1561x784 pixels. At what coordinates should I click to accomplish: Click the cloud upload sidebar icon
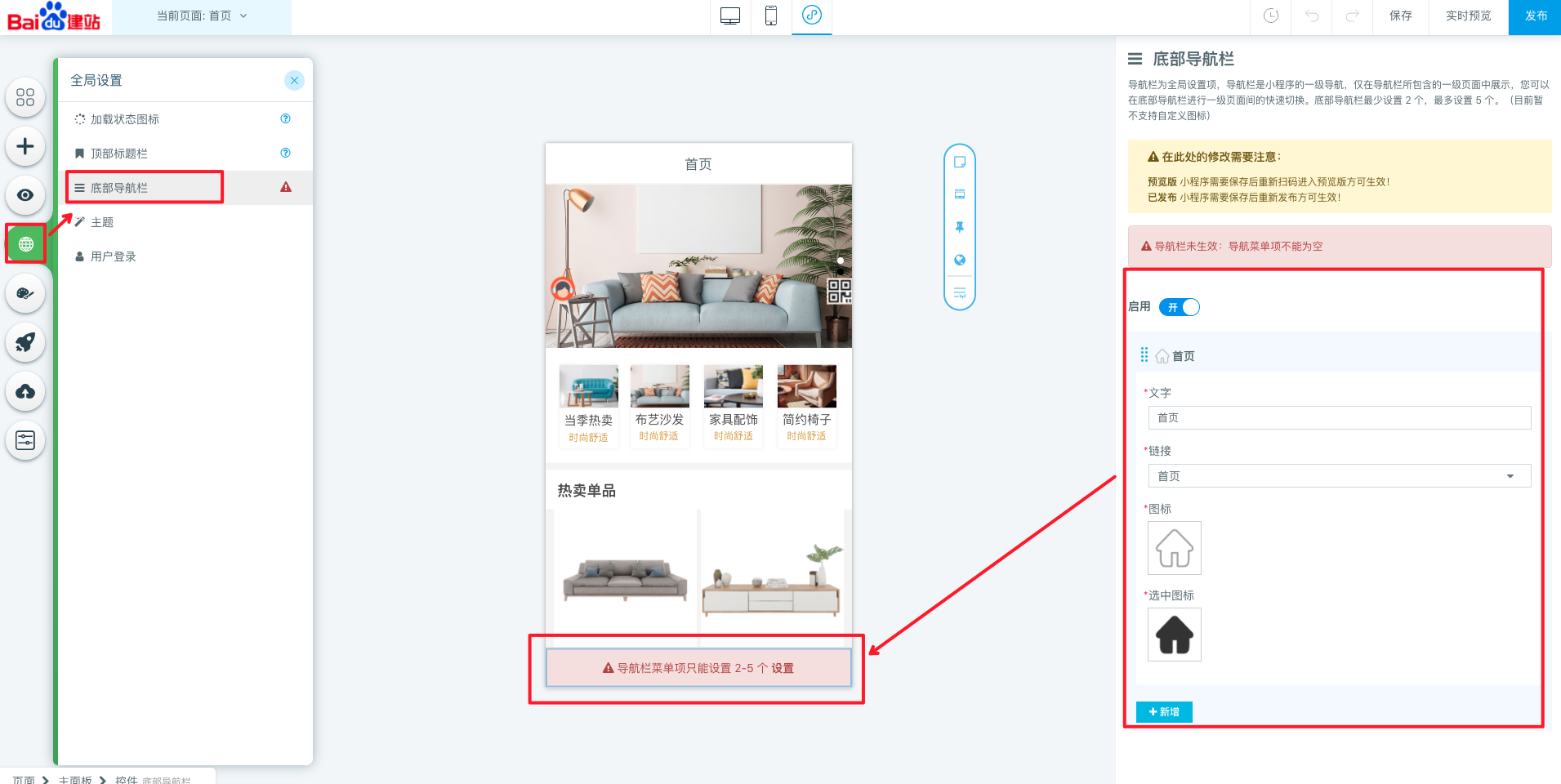(x=25, y=391)
